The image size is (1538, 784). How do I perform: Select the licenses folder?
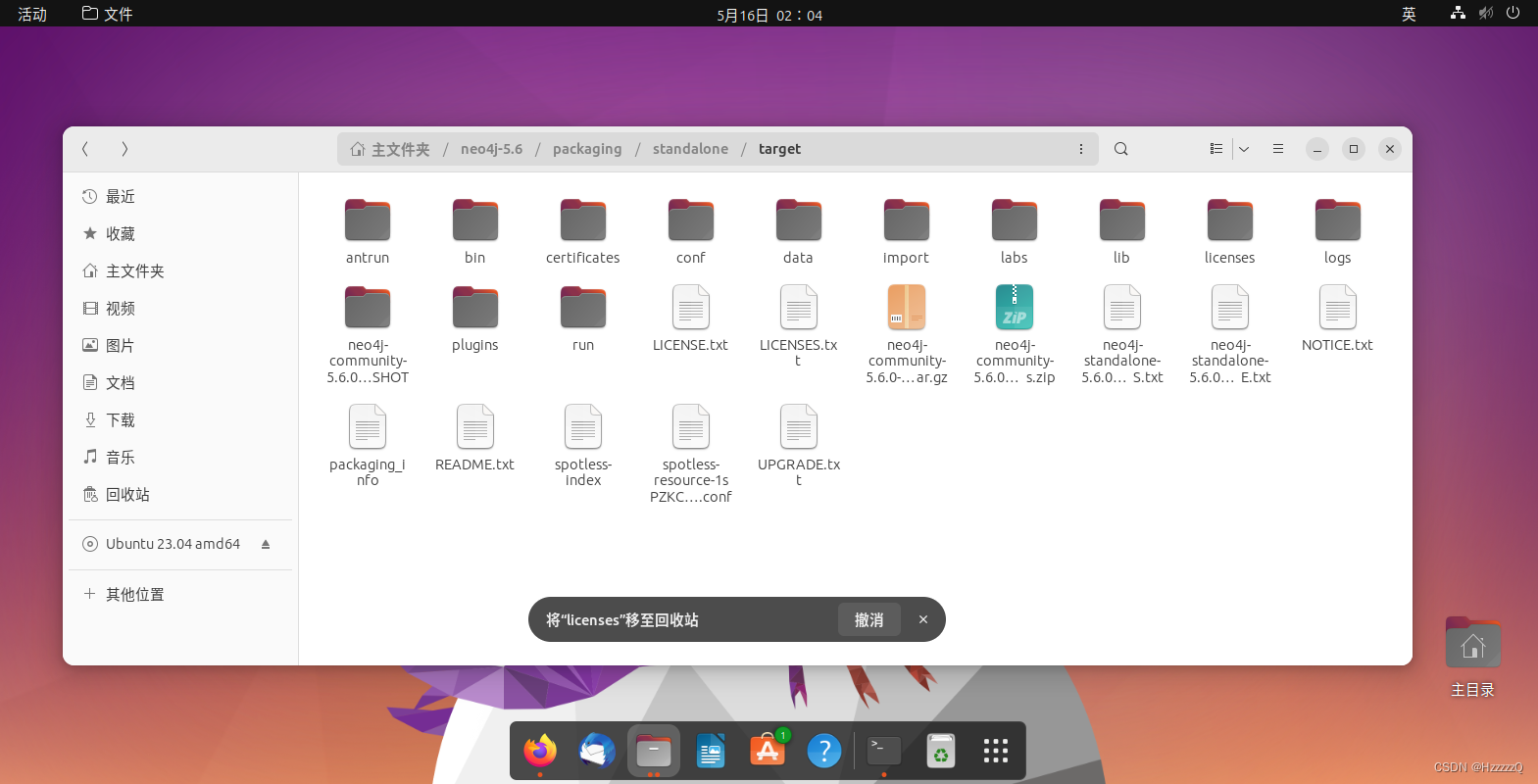(1230, 231)
